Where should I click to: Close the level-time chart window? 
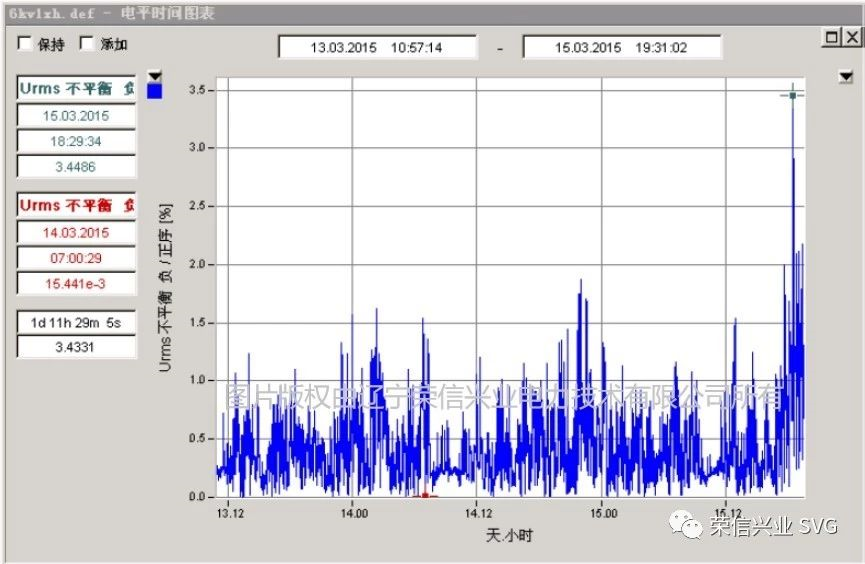click(851, 37)
